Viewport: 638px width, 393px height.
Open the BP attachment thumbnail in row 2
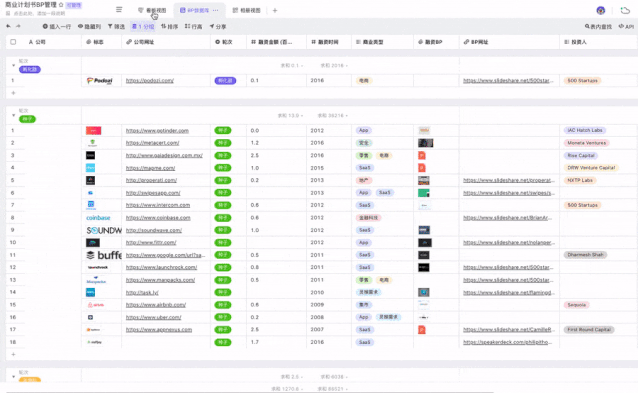click(x=426, y=143)
